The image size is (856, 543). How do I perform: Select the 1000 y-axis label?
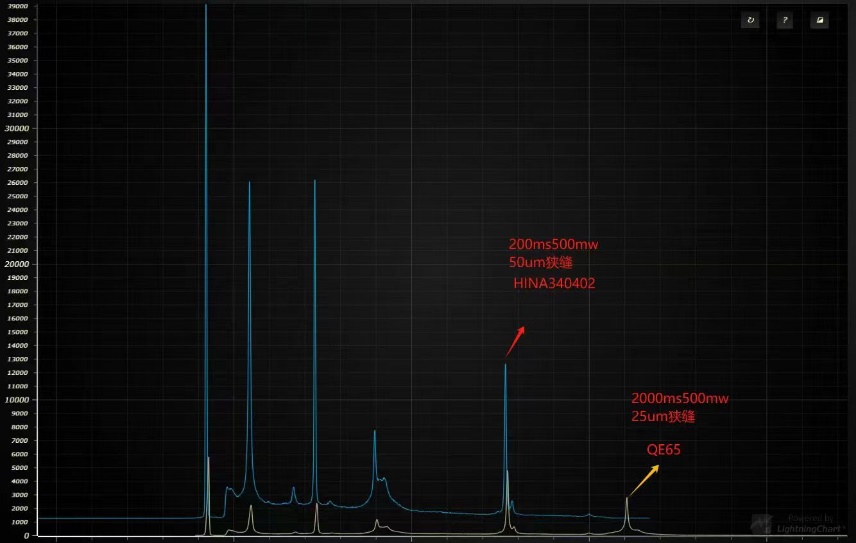(x=19, y=522)
